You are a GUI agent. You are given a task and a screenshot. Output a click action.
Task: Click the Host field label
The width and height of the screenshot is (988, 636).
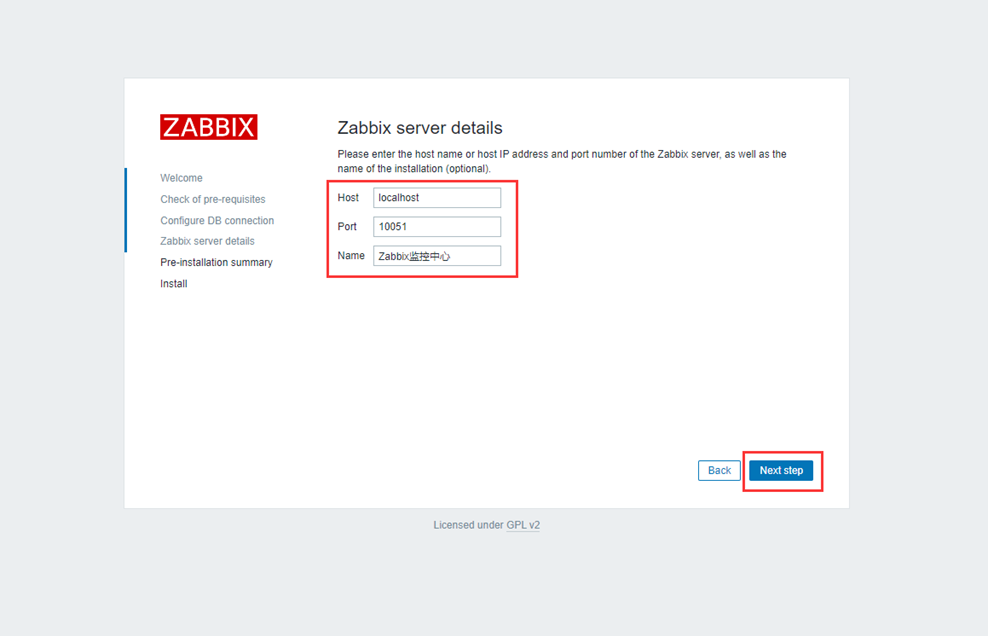pyautogui.click(x=348, y=197)
